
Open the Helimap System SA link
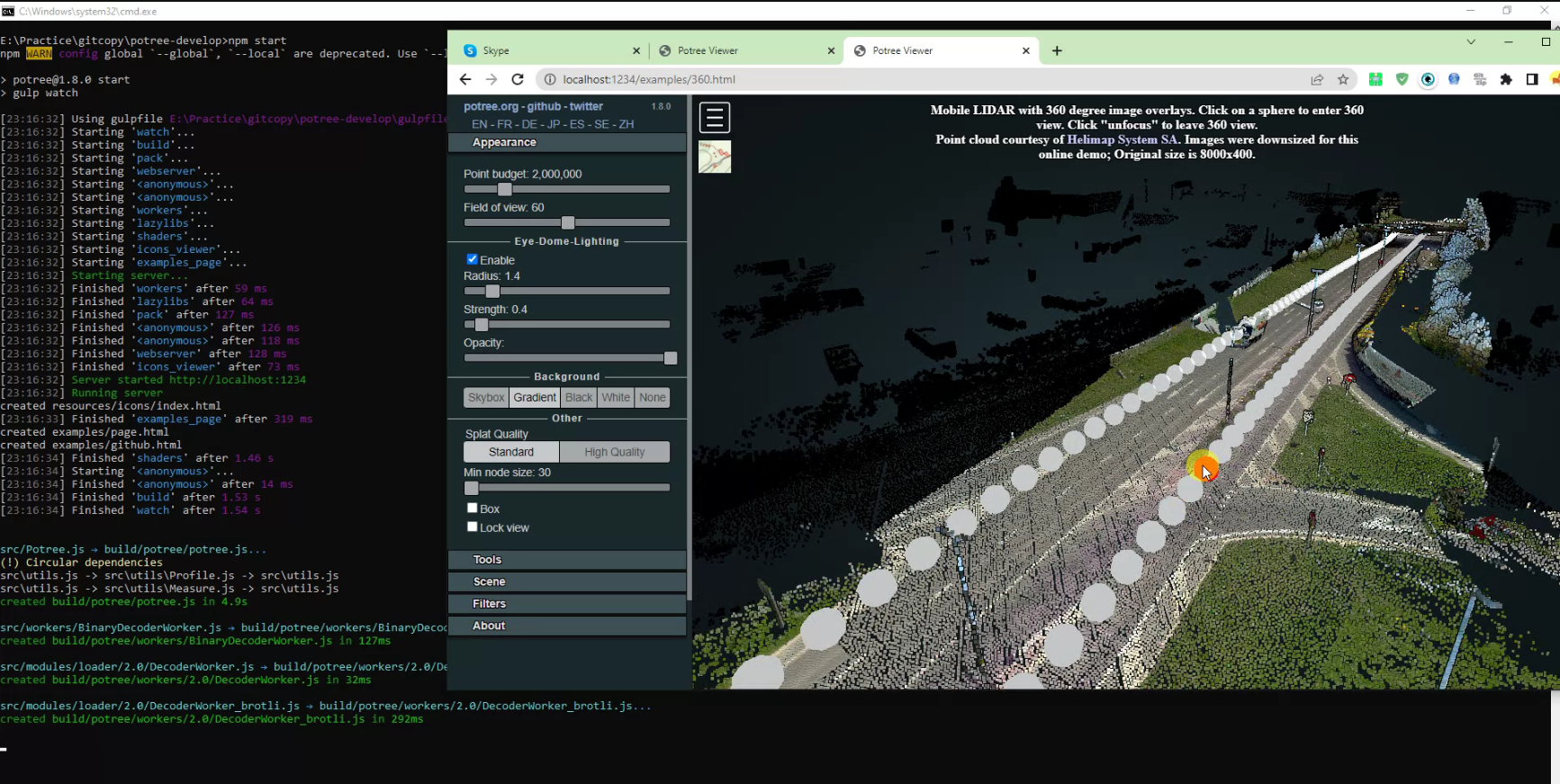pos(1123,140)
